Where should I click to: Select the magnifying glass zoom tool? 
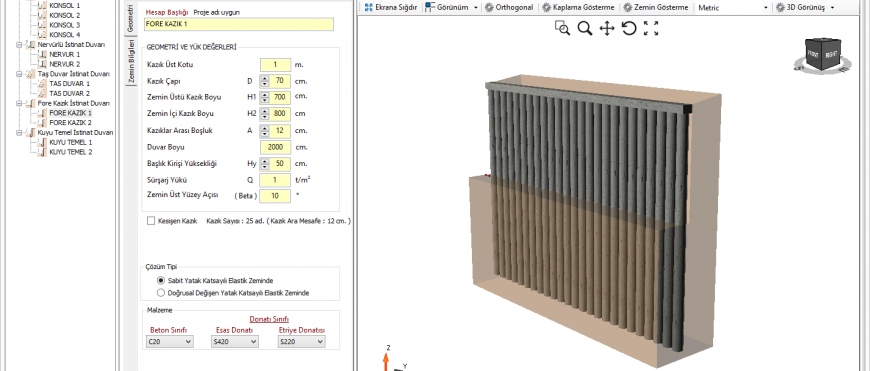[585, 28]
